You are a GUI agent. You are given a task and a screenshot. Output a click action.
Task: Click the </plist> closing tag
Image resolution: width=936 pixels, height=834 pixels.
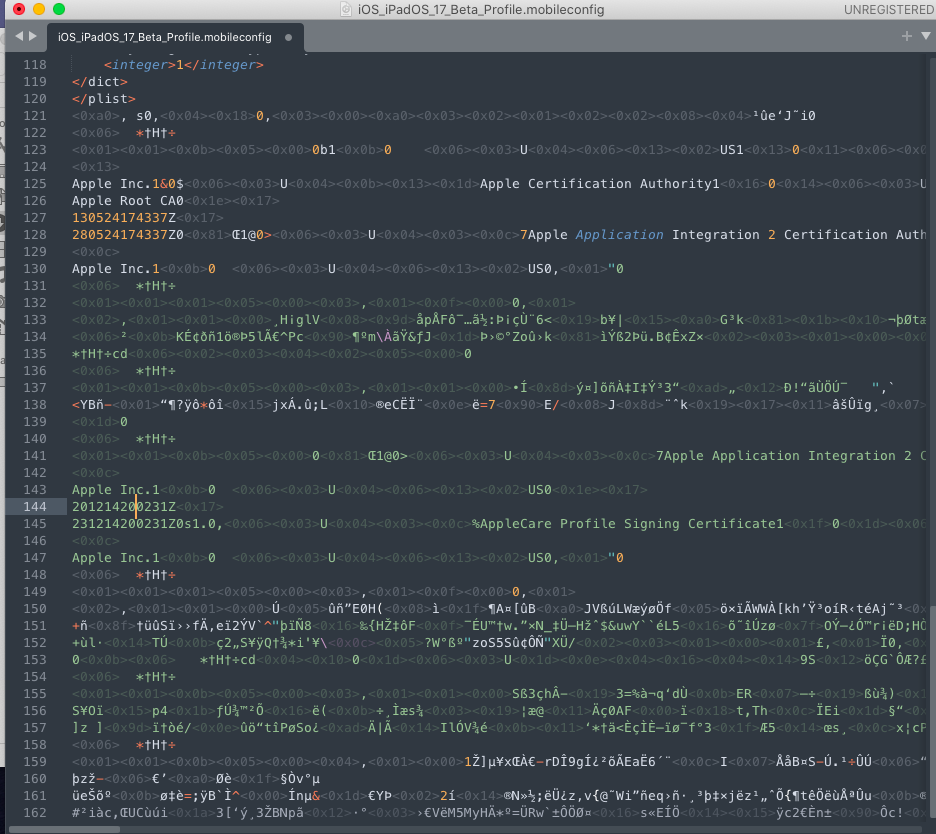(x=104, y=99)
